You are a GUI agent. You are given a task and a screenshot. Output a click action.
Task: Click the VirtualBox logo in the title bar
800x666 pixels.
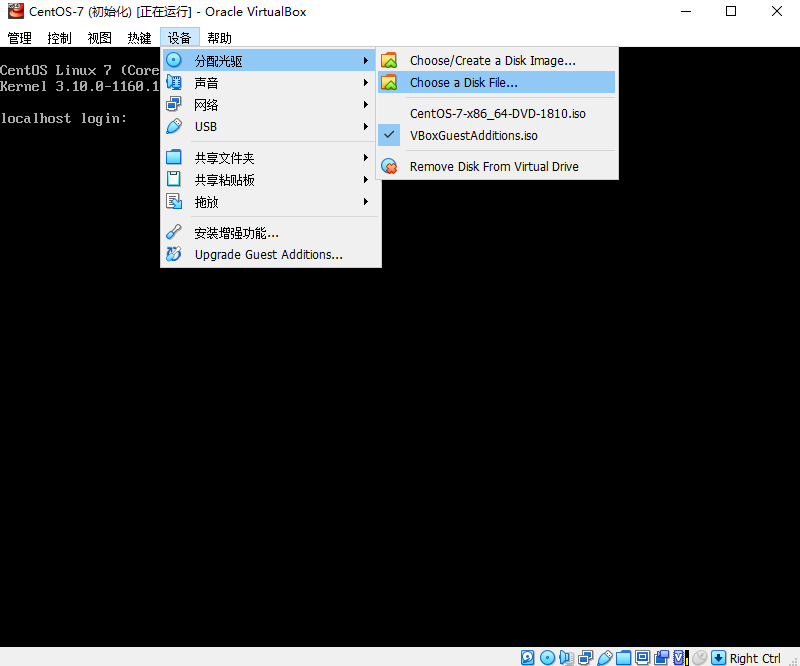[16, 11]
